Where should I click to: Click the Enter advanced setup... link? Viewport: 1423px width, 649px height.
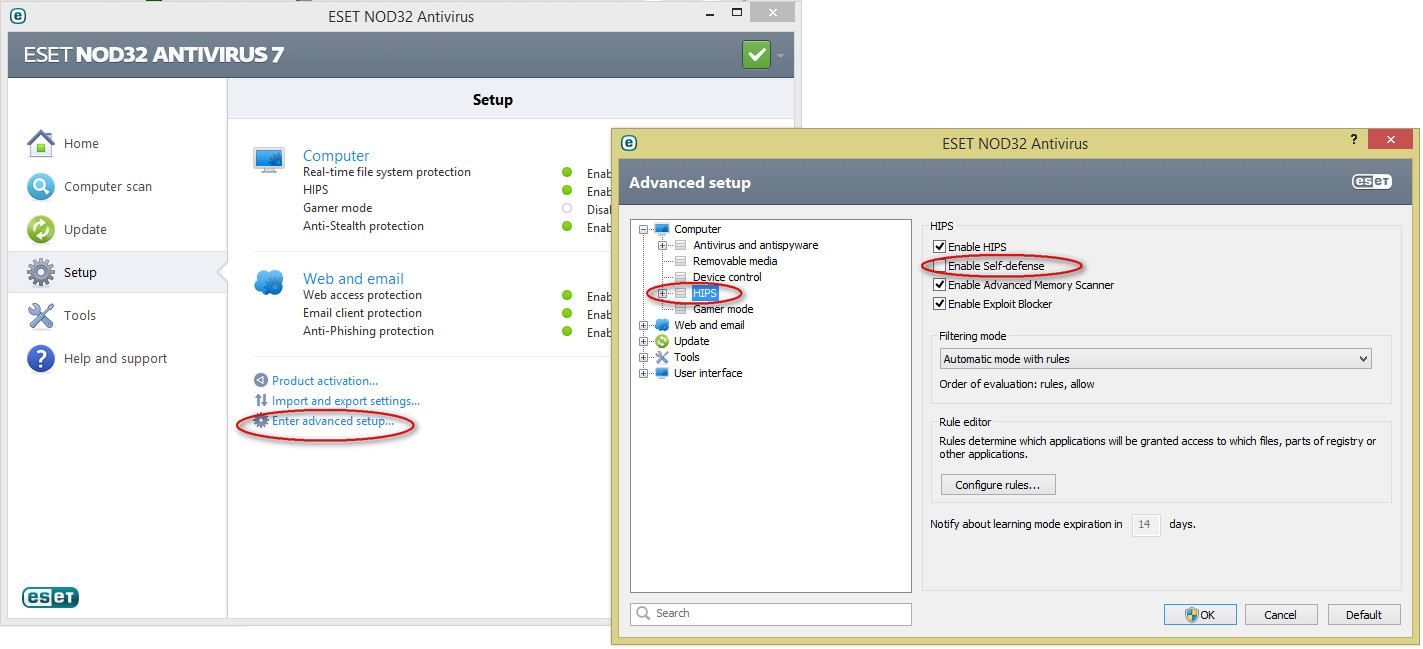click(x=333, y=421)
